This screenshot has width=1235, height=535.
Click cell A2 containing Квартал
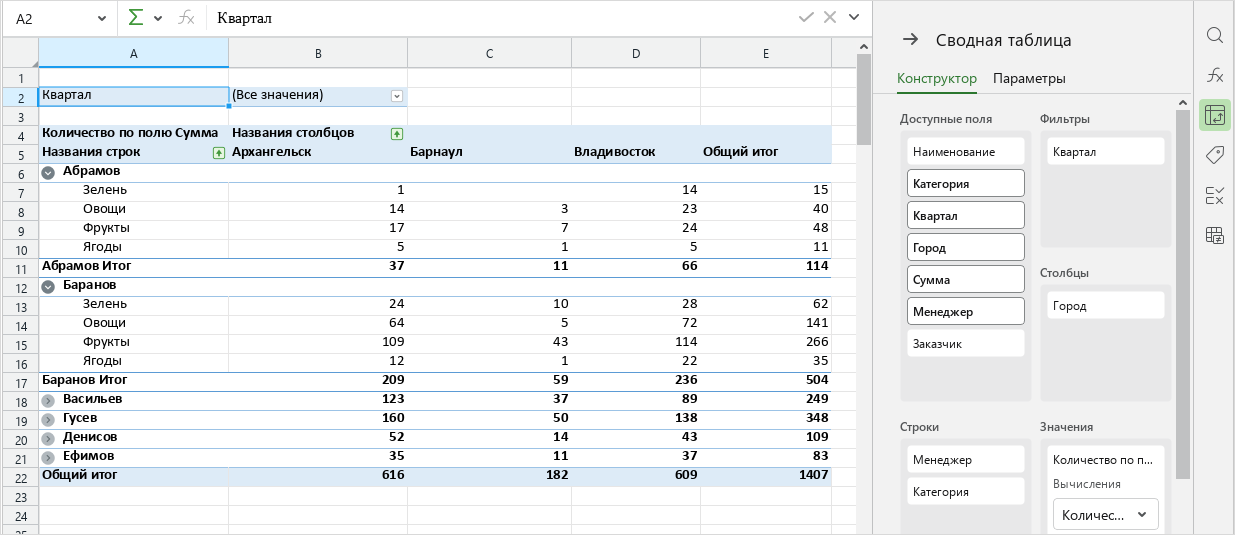(x=133, y=96)
